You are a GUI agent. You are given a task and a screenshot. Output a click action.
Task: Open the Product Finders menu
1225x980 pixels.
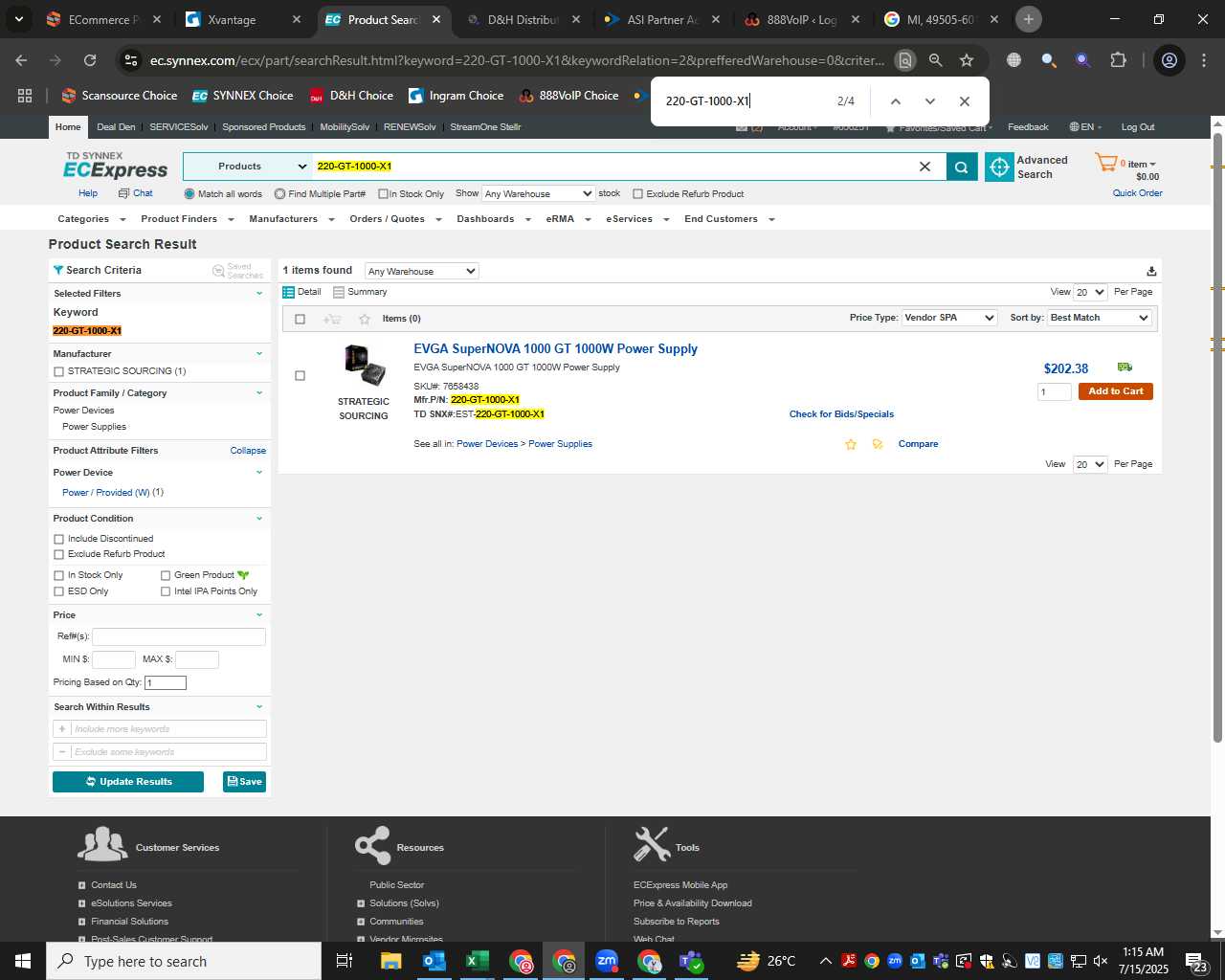coord(187,219)
